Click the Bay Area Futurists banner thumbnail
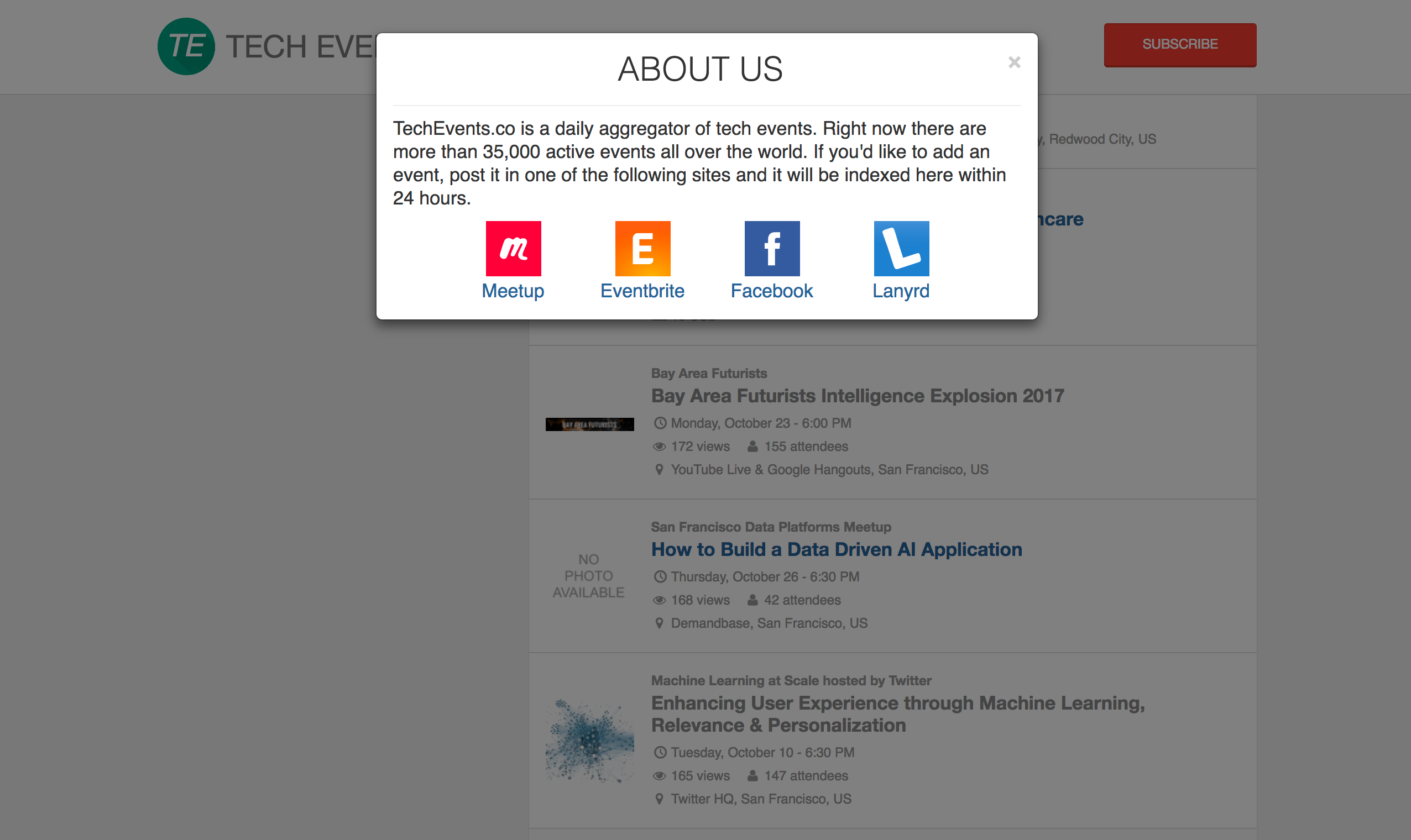1411x840 pixels. 589,424
